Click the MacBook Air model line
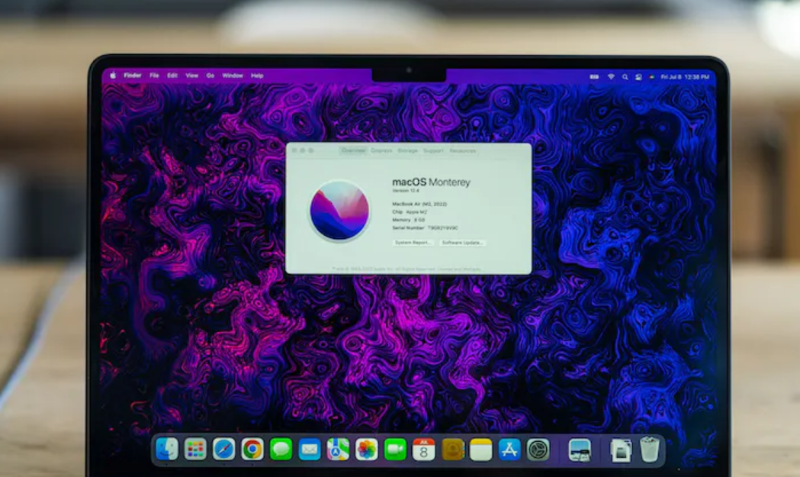This screenshot has width=800, height=477. pyautogui.click(x=419, y=204)
